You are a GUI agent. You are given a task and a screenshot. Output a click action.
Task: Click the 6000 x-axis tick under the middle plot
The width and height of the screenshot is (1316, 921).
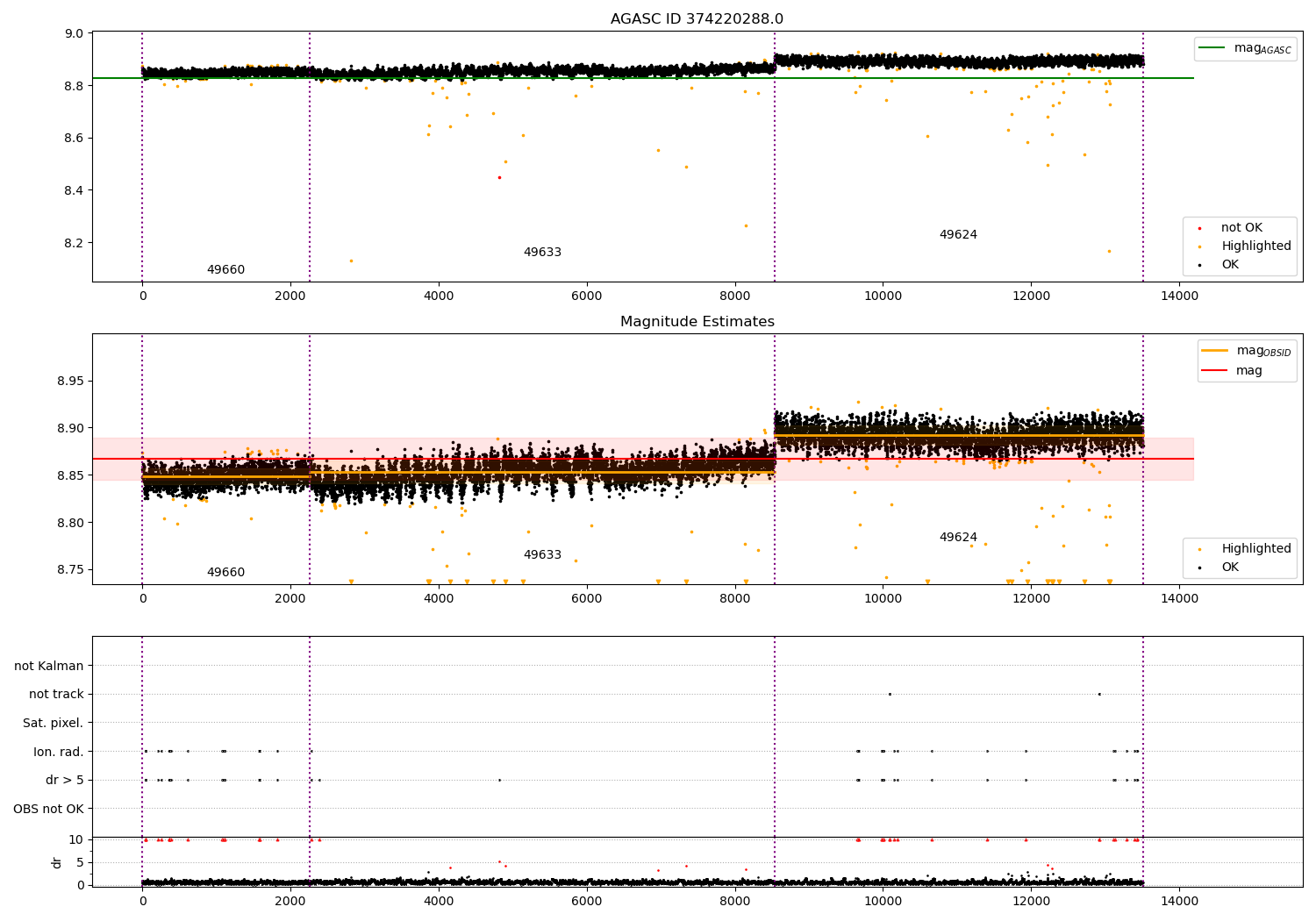point(586,599)
